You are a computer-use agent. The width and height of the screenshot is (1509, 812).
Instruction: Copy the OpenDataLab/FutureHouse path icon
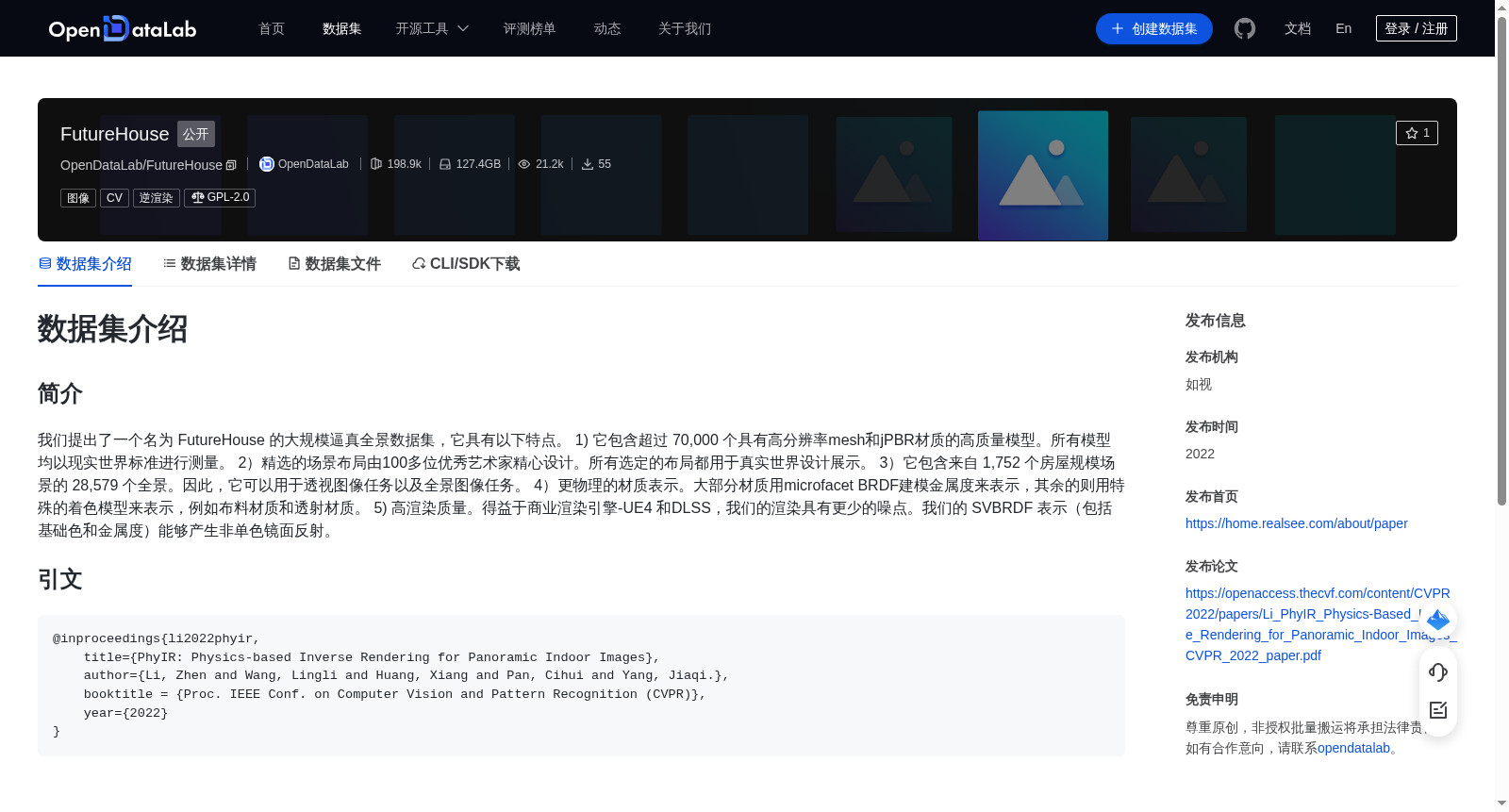(x=231, y=165)
